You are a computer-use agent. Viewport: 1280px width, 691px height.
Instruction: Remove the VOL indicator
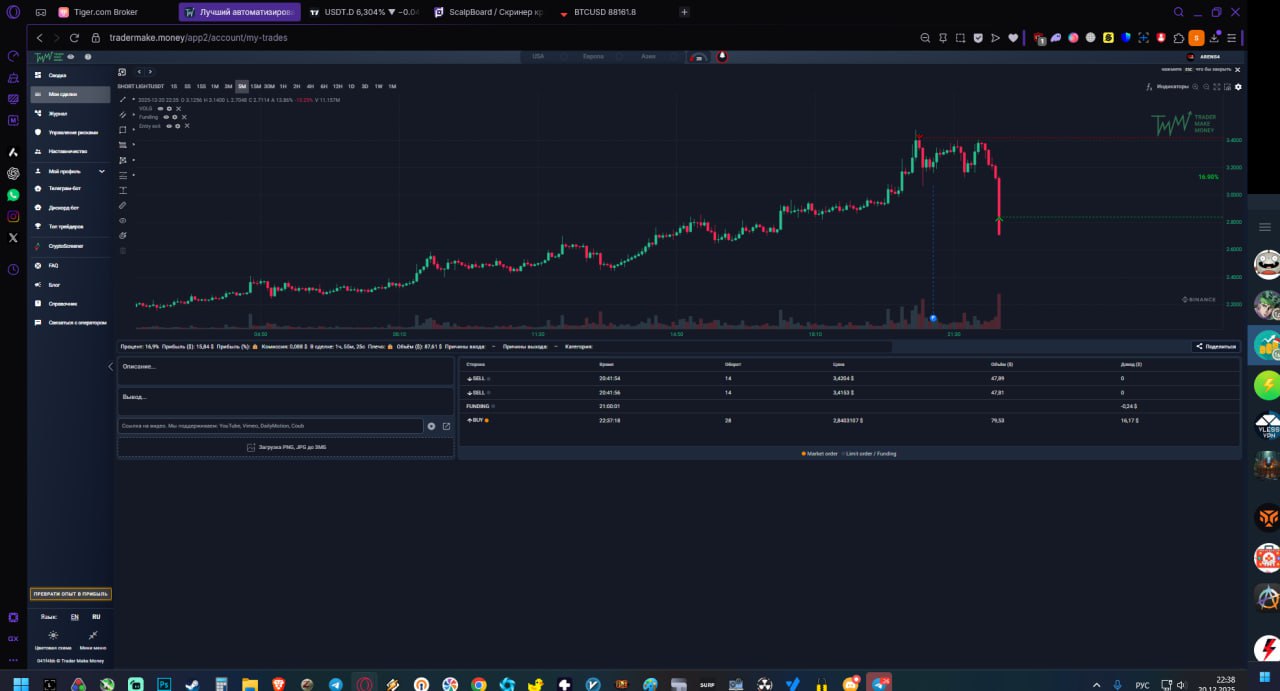178,109
